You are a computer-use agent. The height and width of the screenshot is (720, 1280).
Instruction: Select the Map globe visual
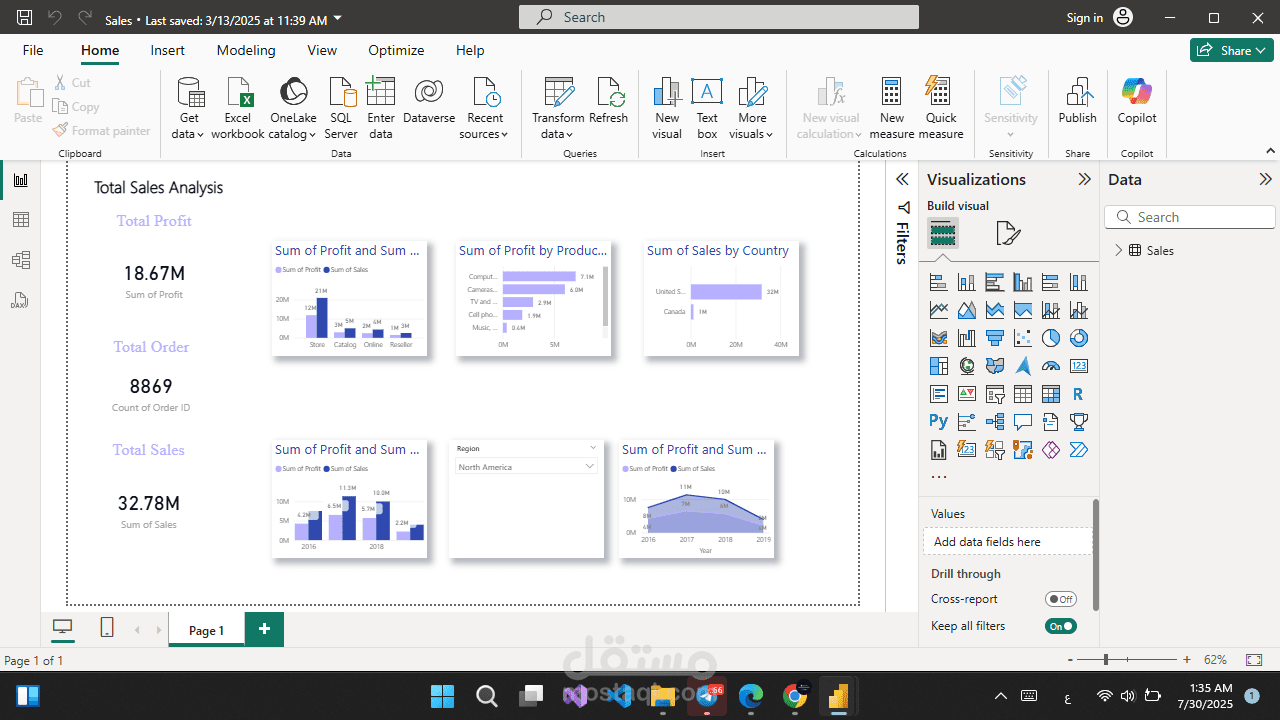[x=966, y=366]
